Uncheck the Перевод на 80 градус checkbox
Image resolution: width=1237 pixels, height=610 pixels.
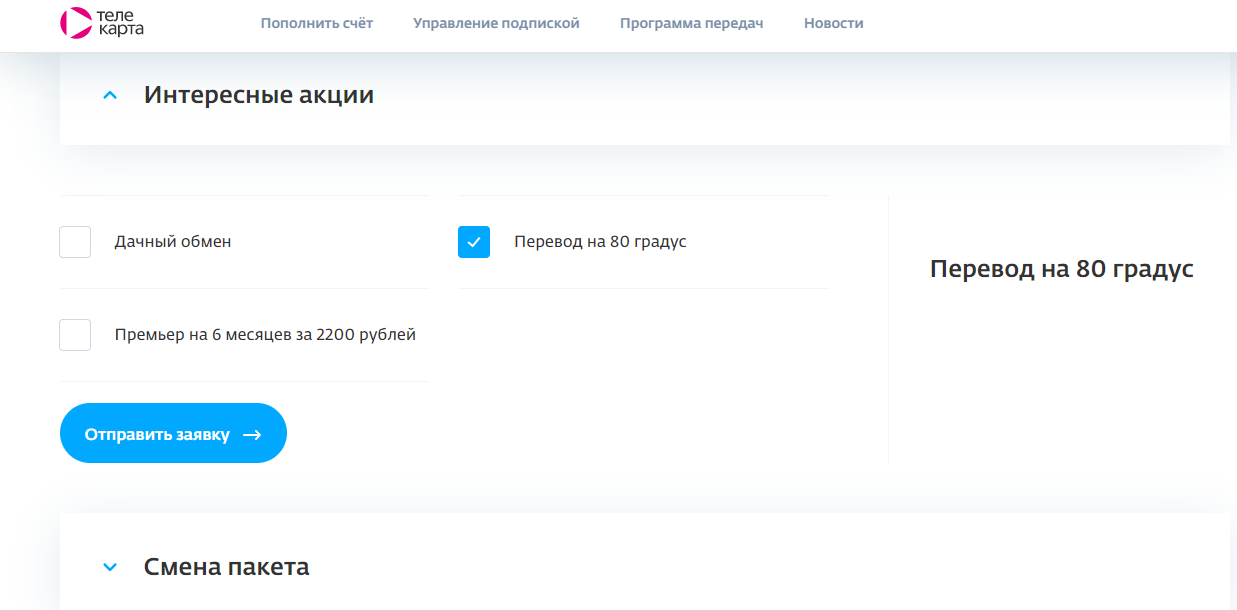click(x=474, y=242)
